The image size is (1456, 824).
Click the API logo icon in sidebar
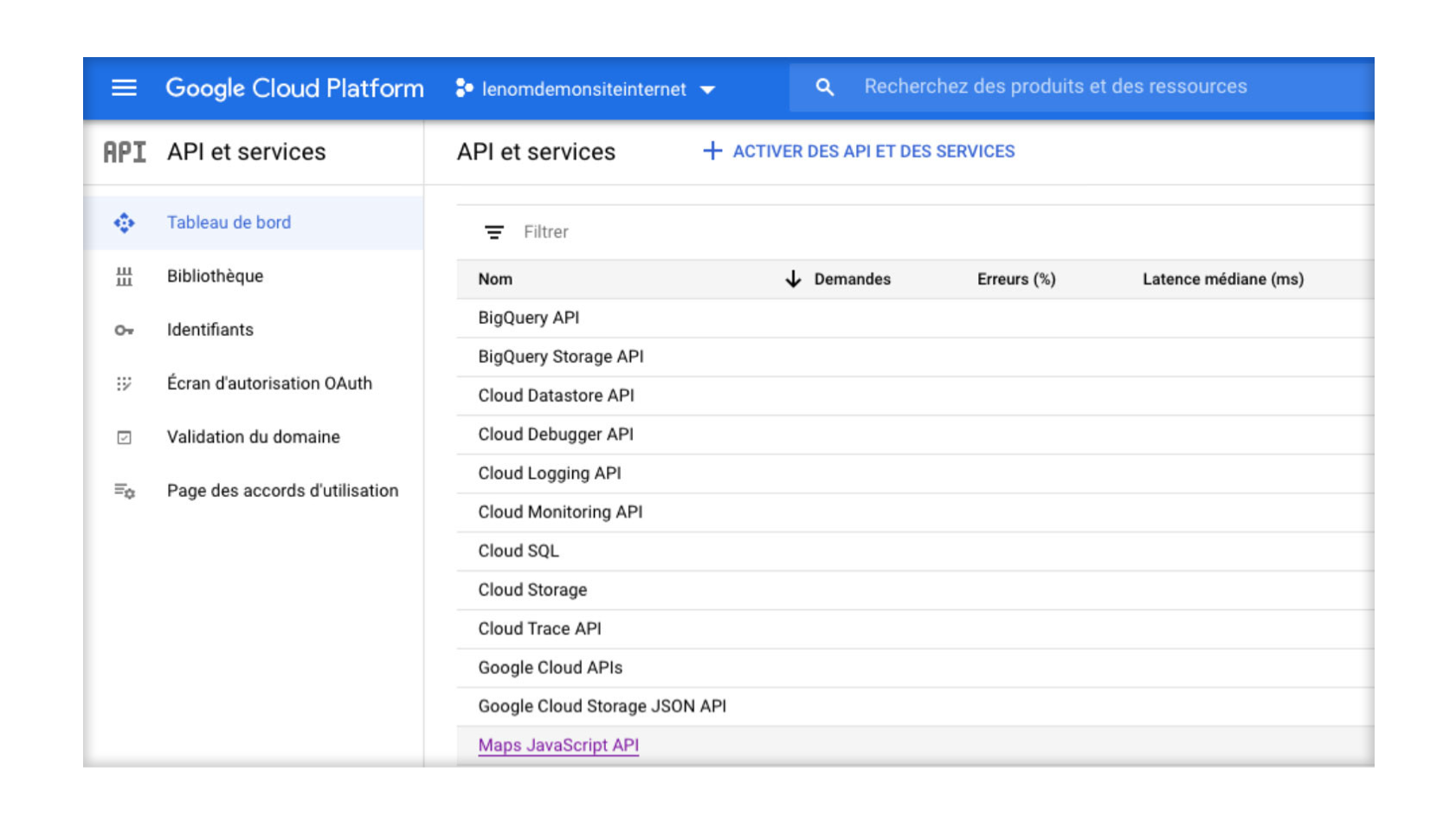(x=125, y=152)
